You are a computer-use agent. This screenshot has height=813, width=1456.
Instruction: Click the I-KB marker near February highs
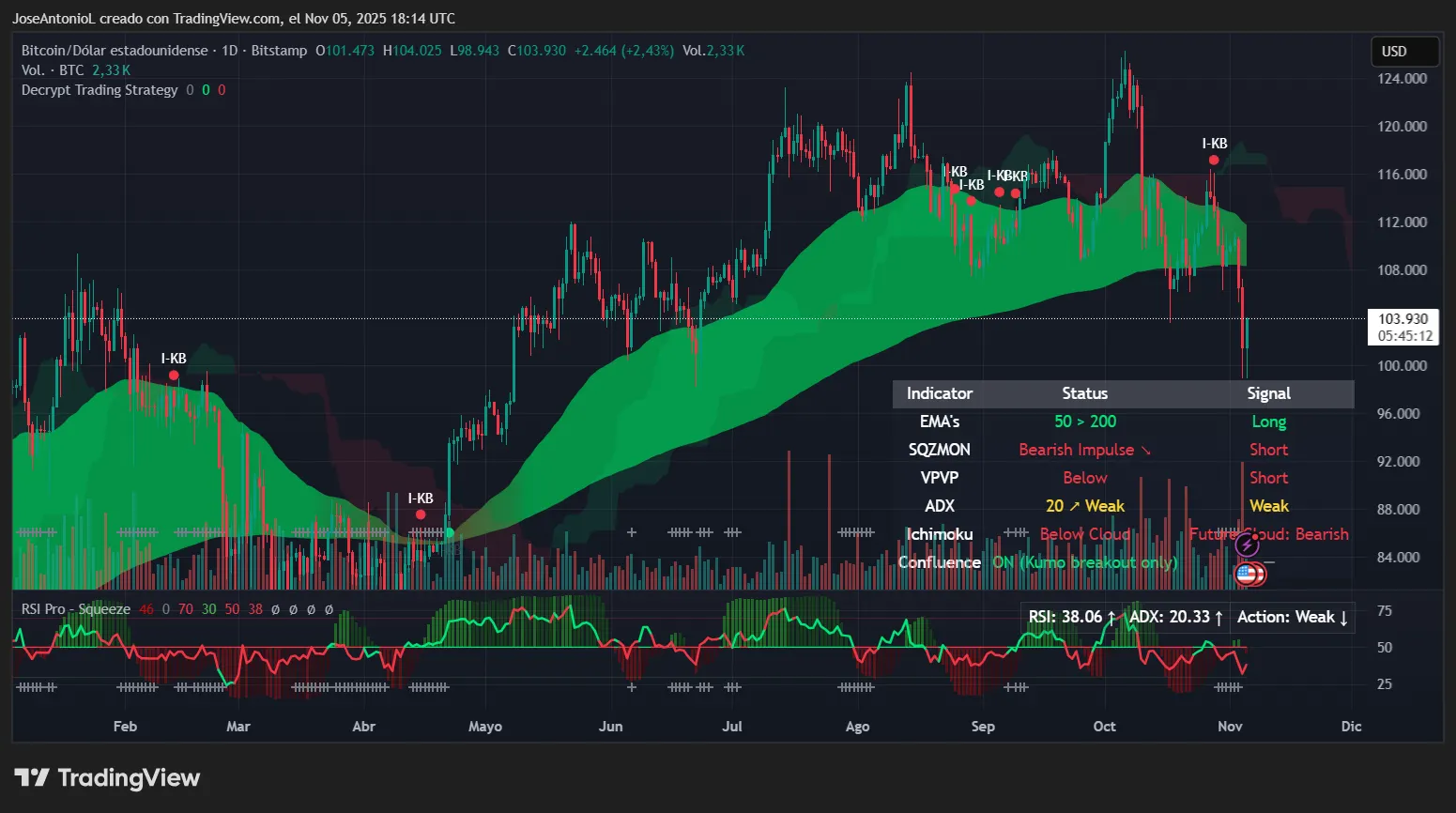coord(174,374)
